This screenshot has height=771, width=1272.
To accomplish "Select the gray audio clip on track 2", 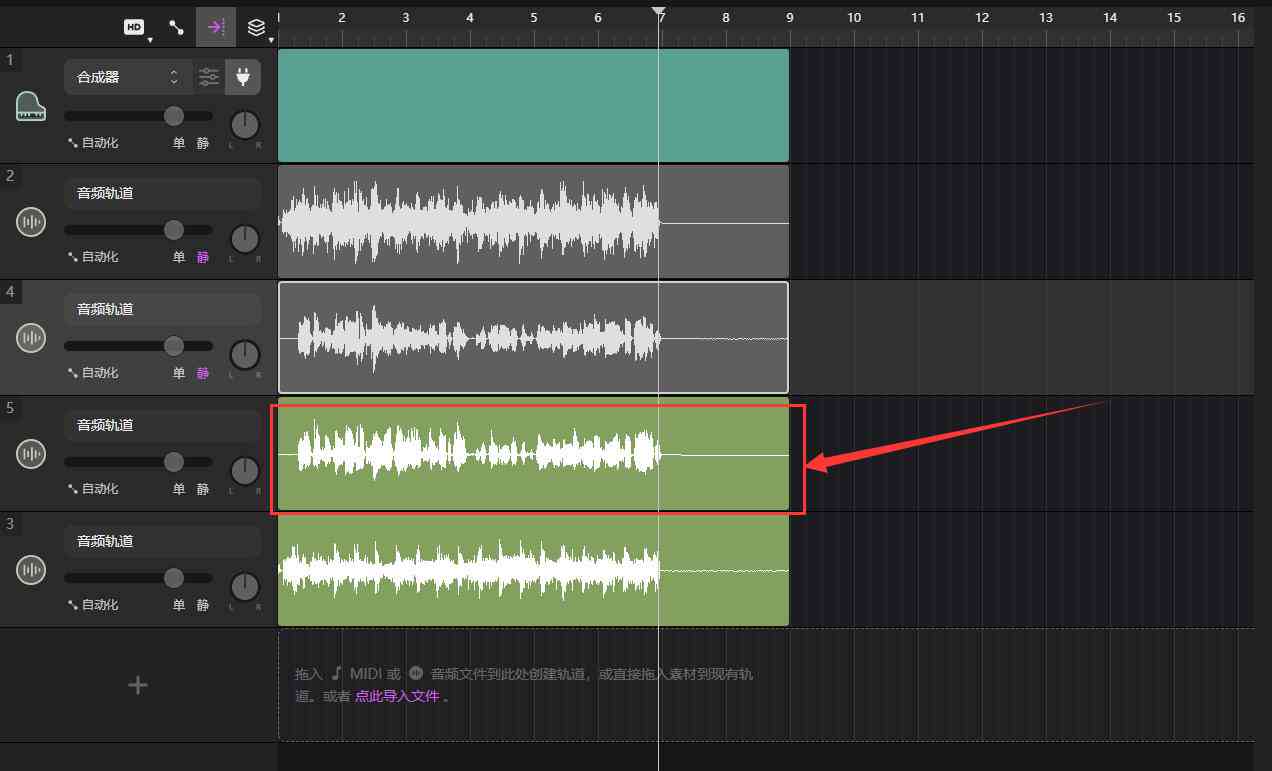I will tap(533, 221).
